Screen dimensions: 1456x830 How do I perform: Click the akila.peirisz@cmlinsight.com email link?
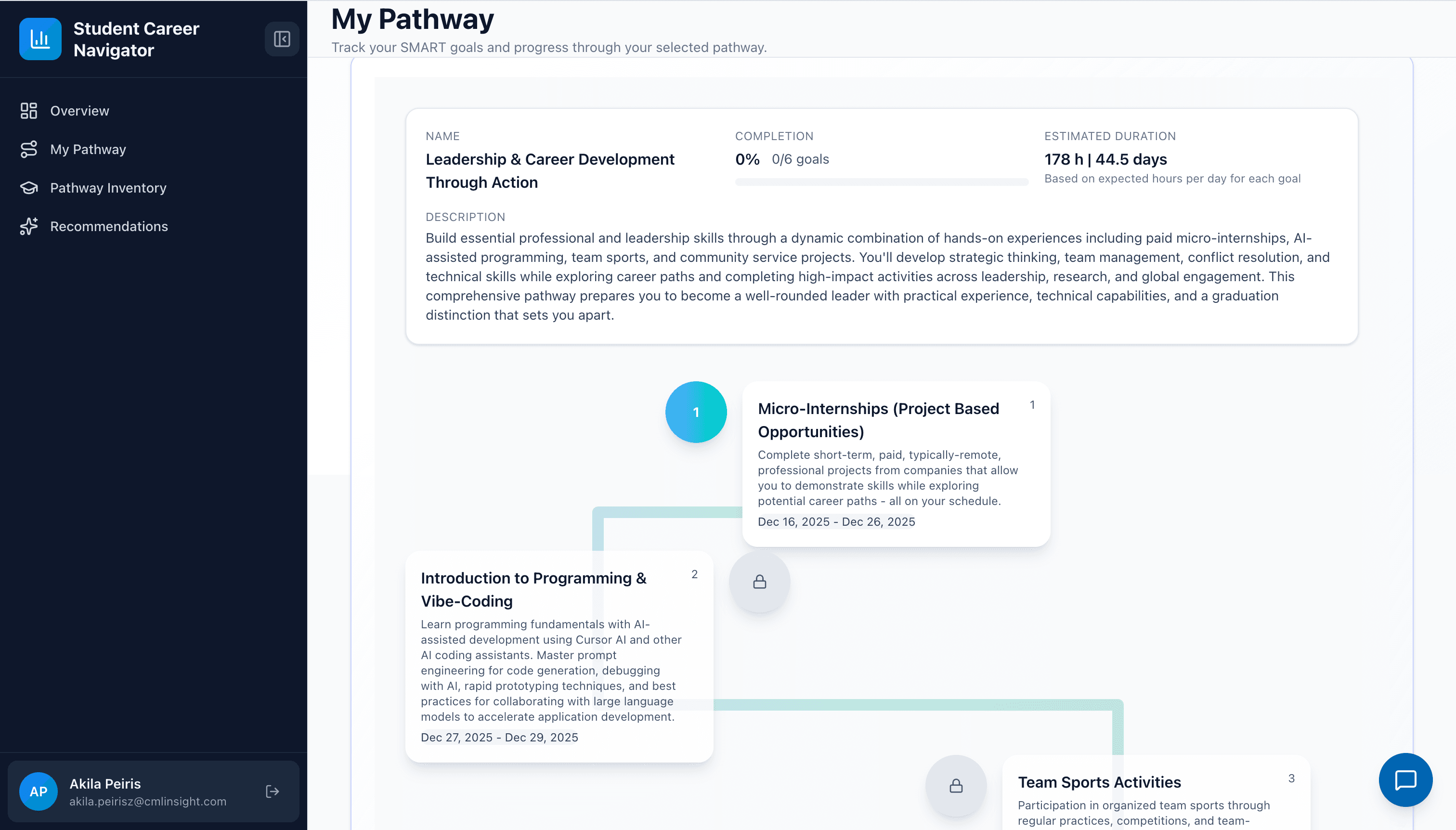click(147, 801)
